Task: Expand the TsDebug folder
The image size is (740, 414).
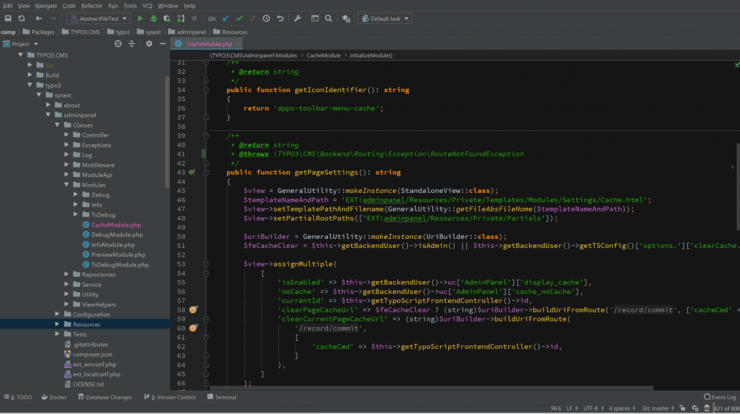Action: click(76, 215)
